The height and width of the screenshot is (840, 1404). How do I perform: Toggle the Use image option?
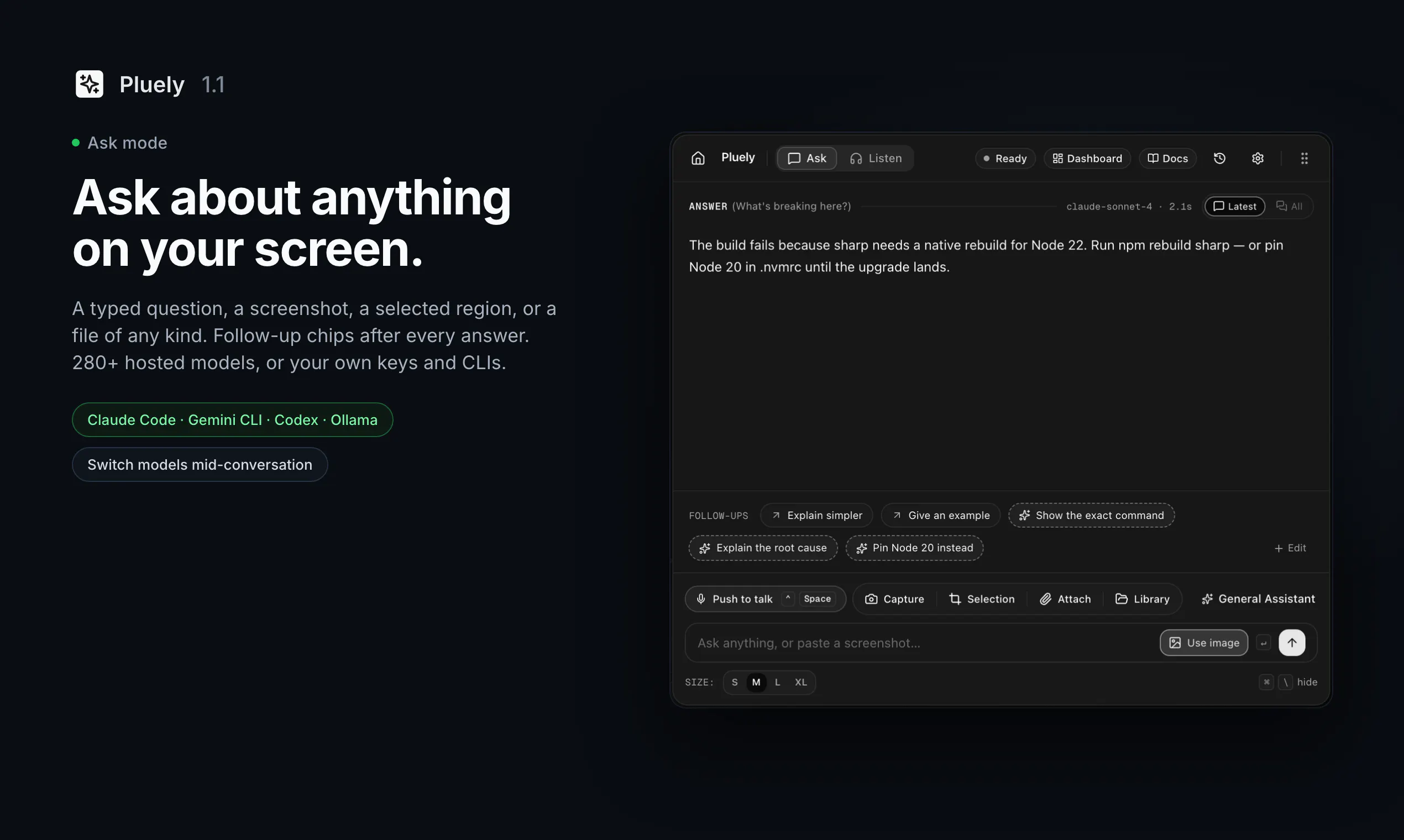coord(1204,643)
